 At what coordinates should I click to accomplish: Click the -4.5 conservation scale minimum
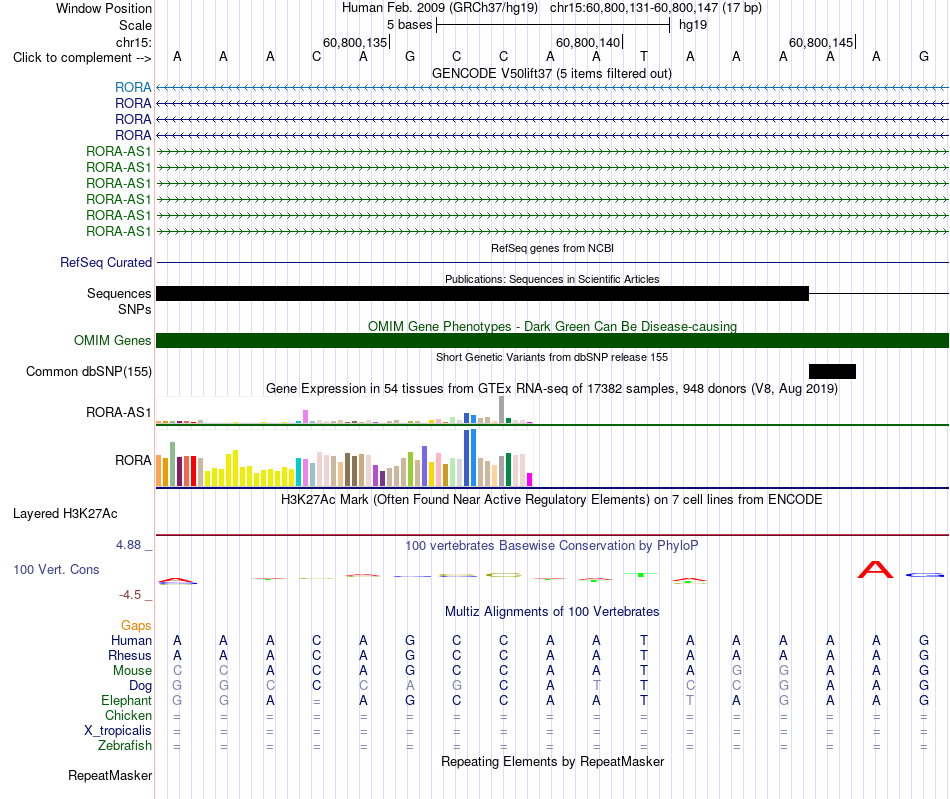point(130,595)
